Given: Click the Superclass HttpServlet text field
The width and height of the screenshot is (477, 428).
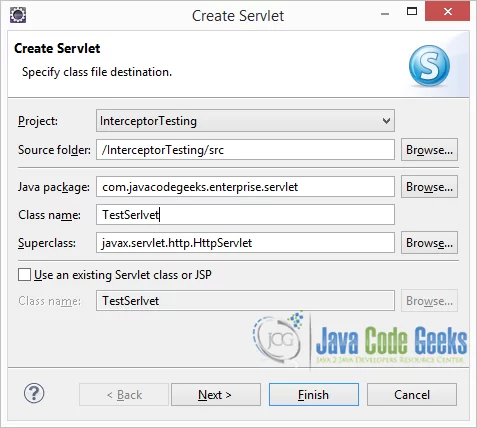Looking at the screenshot, I should [245, 243].
